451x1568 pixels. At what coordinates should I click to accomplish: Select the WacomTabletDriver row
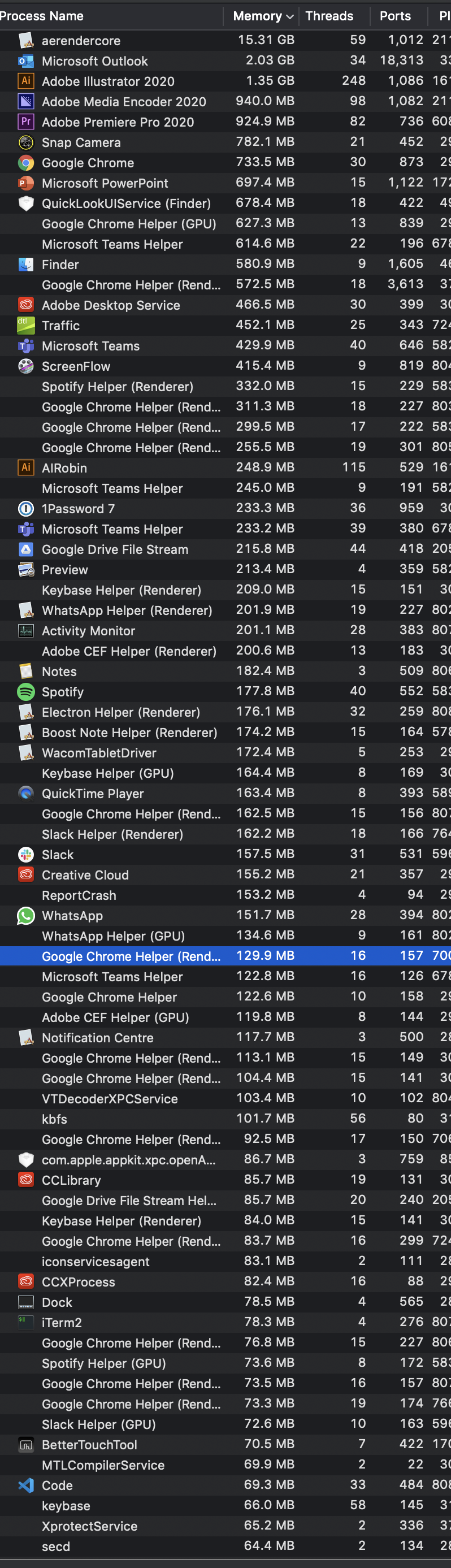coord(225,752)
